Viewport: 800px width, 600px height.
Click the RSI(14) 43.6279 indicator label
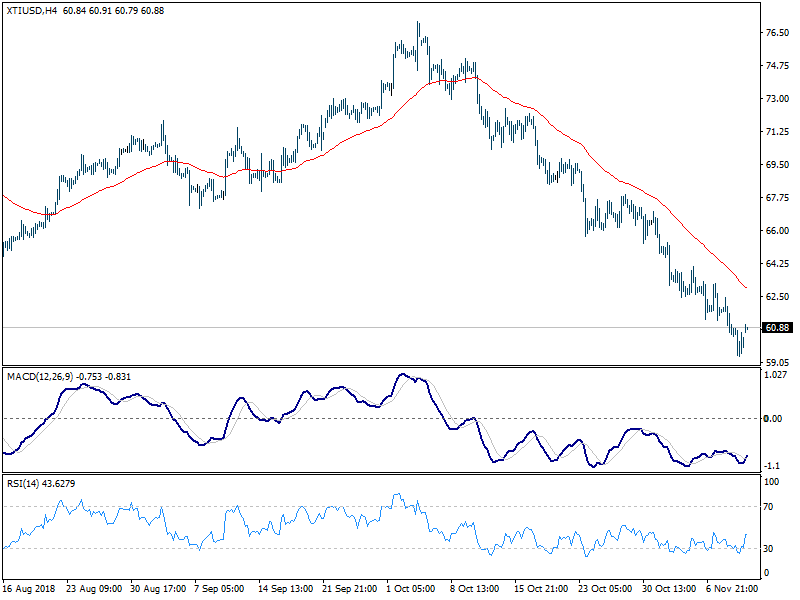[x=41, y=483]
